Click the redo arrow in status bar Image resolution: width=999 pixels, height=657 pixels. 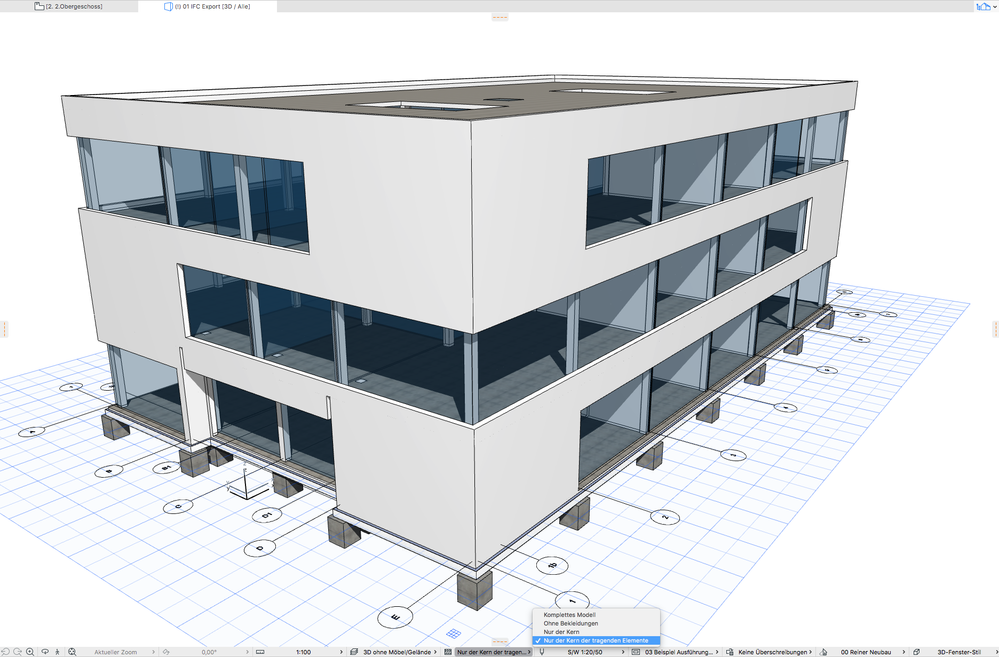click(17, 652)
